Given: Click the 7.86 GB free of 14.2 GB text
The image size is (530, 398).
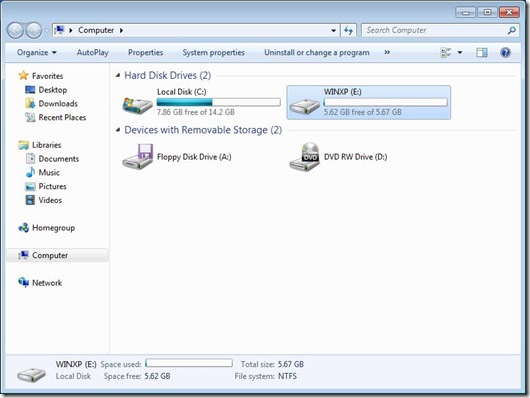Looking at the screenshot, I should [195, 112].
